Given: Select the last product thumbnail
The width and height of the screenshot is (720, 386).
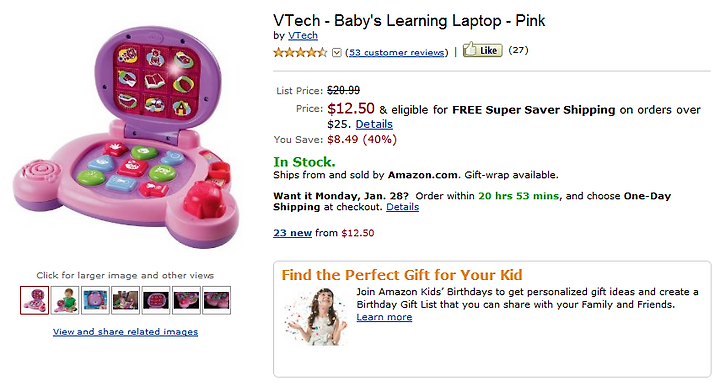Looking at the screenshot, I should pyautogui.click(x=216, y=300).
